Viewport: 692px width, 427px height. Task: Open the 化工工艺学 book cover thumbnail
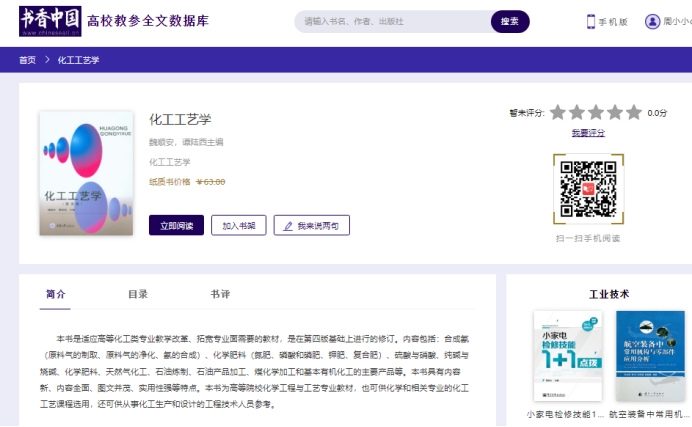85,173
